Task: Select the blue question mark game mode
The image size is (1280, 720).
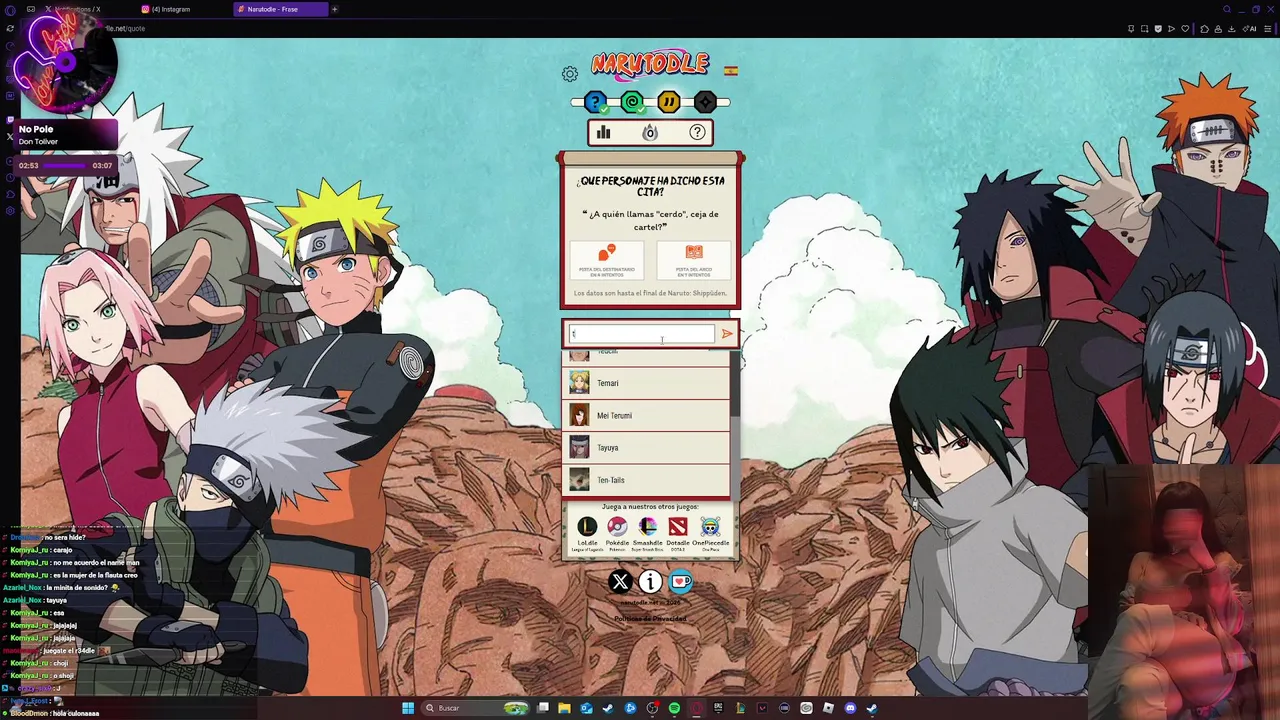Action: [595, 102]
